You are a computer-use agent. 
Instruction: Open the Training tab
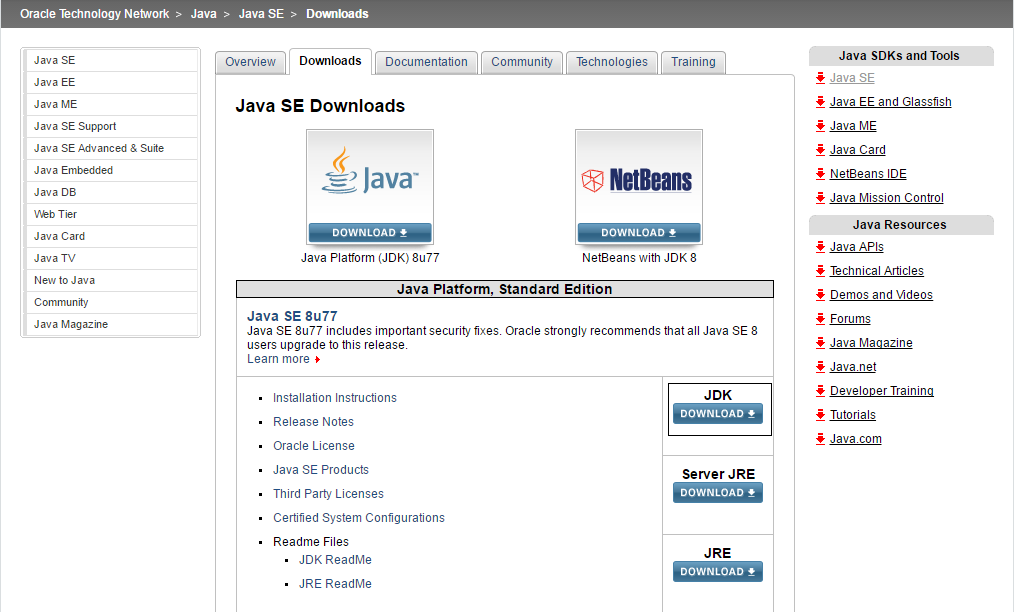(x=693, y=62)
